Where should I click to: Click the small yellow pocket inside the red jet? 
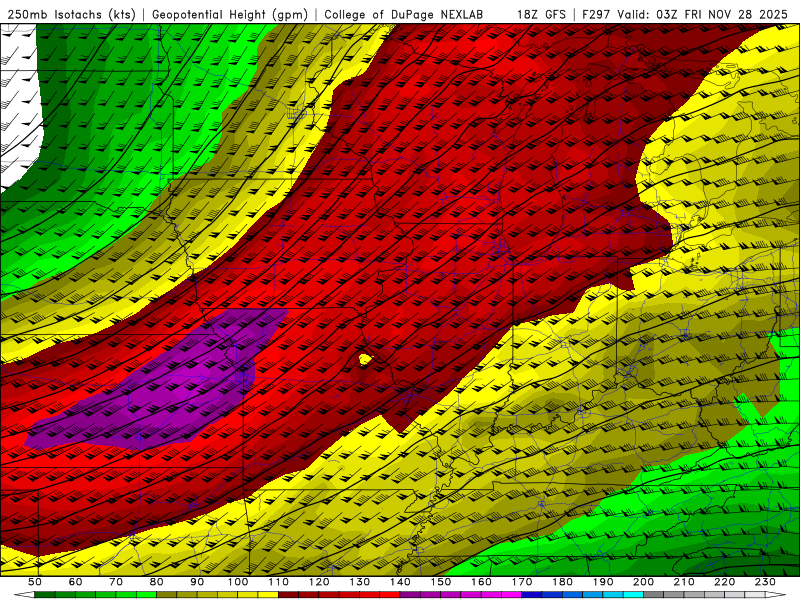tap(365, 360)
